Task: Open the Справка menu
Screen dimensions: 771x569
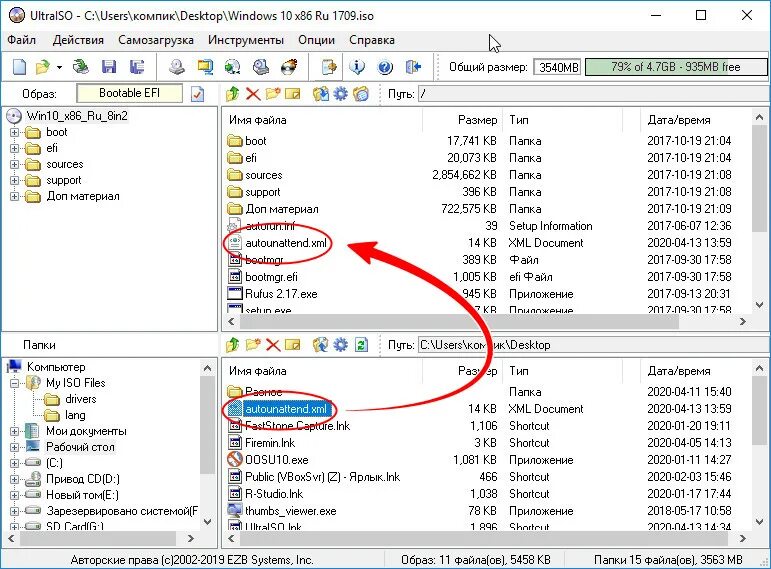Action: pos(372,40)
